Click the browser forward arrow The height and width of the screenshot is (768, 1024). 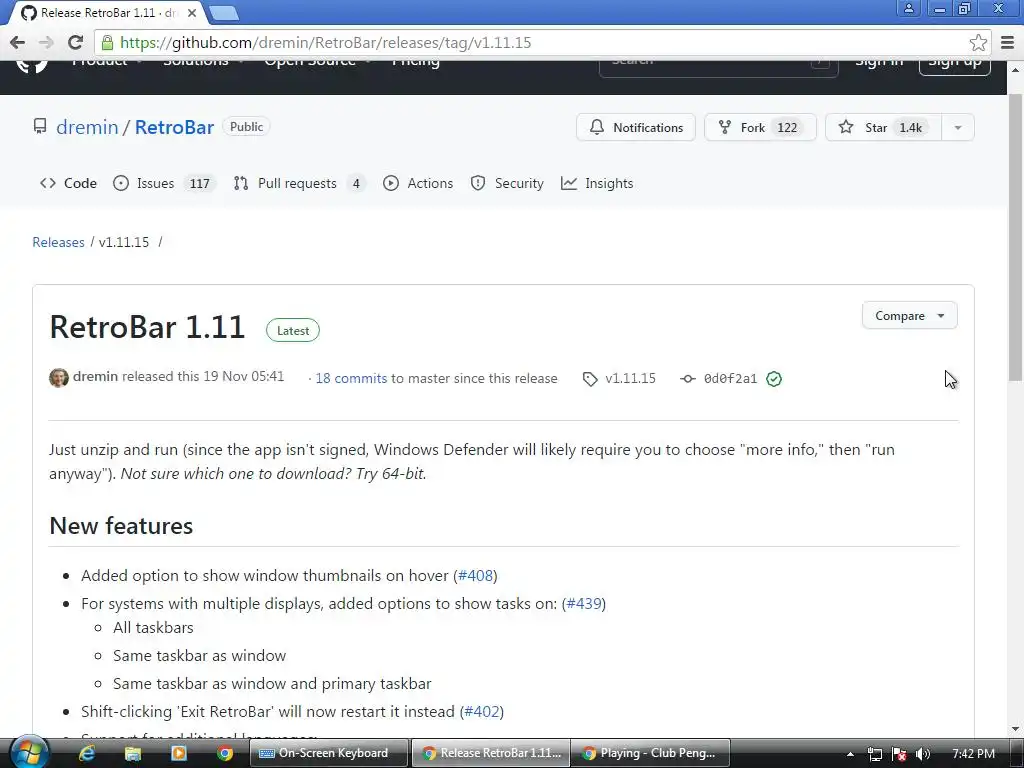pyautogui.click(x=46, y=42)
